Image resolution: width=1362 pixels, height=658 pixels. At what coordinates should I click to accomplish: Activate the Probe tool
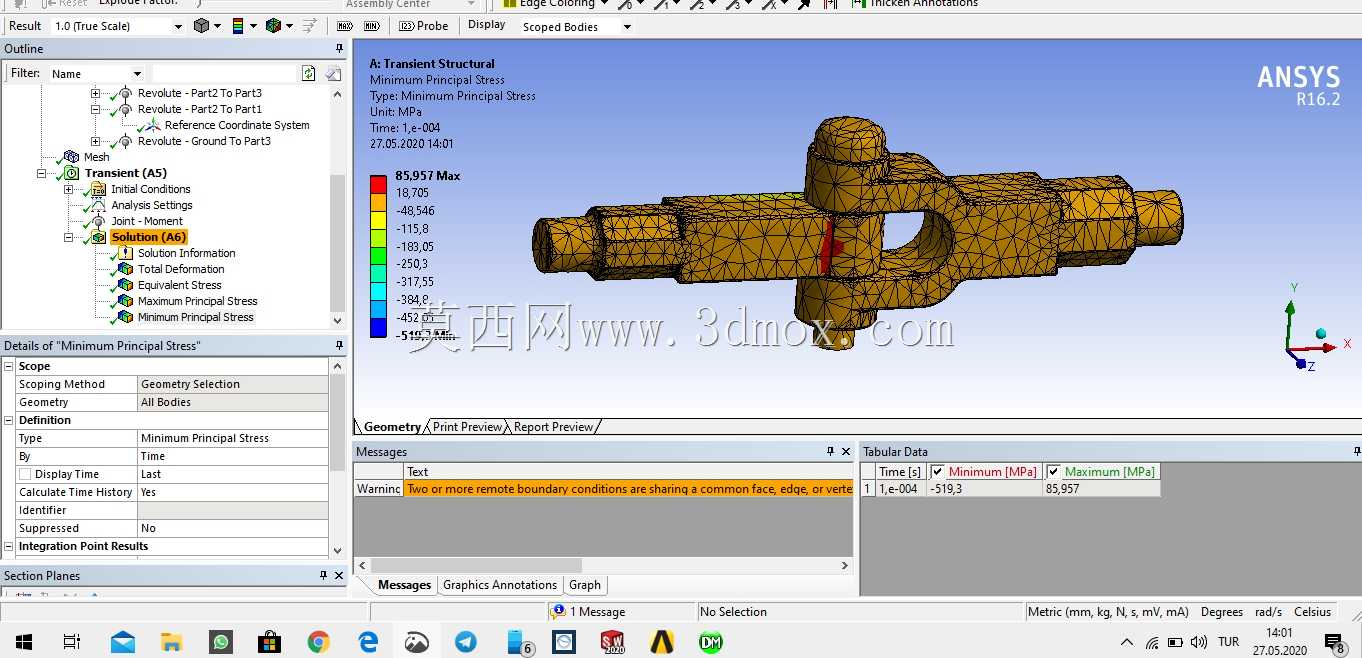425,26
